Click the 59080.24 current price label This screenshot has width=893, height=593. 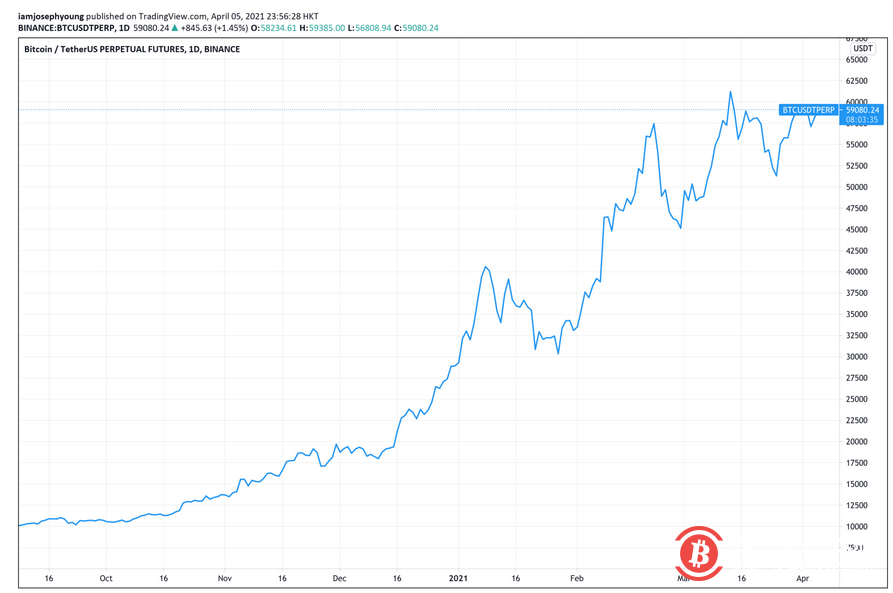tap(862, 110)
